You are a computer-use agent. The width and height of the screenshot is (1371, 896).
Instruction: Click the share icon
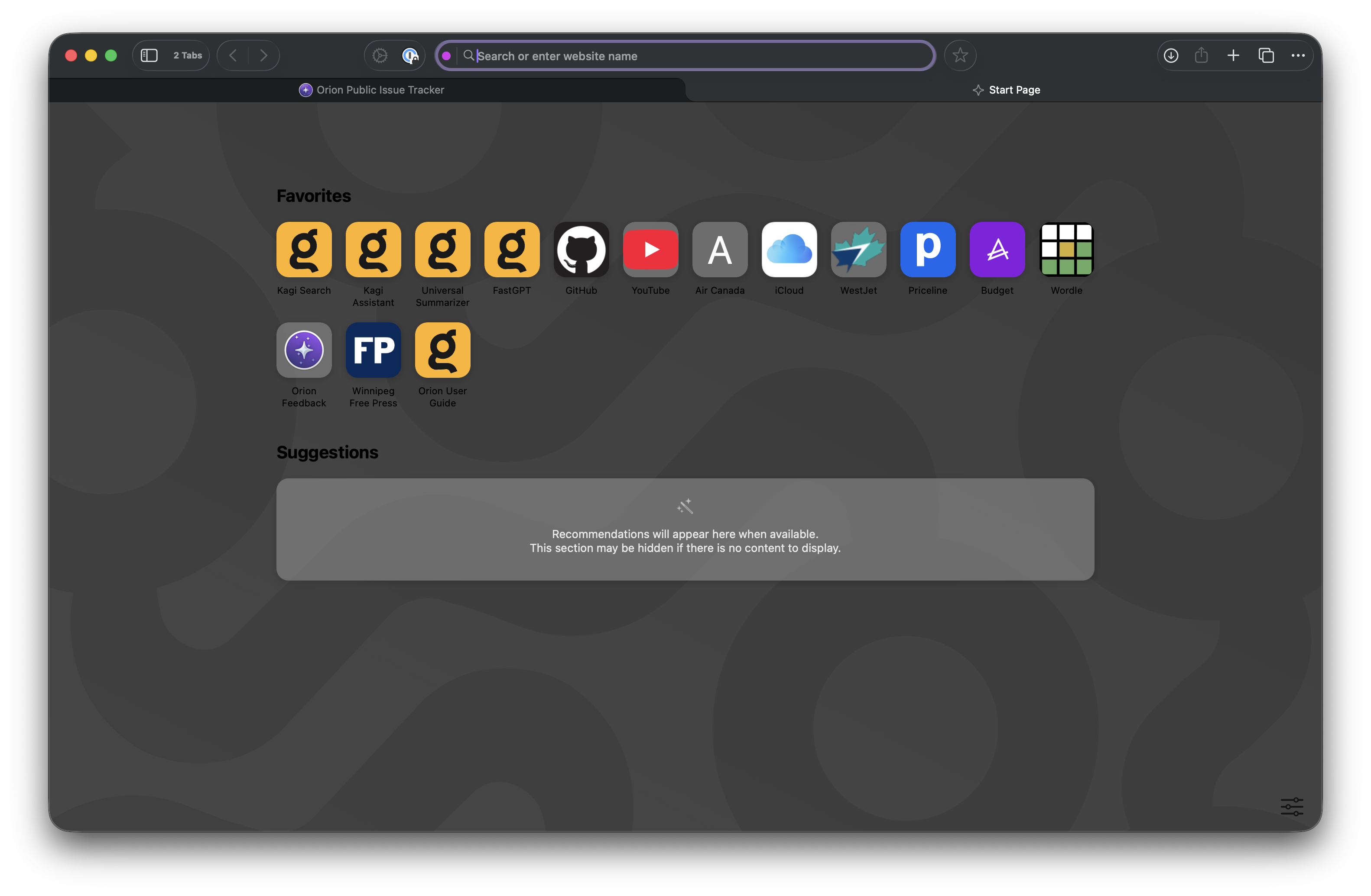click(1201, 55)
